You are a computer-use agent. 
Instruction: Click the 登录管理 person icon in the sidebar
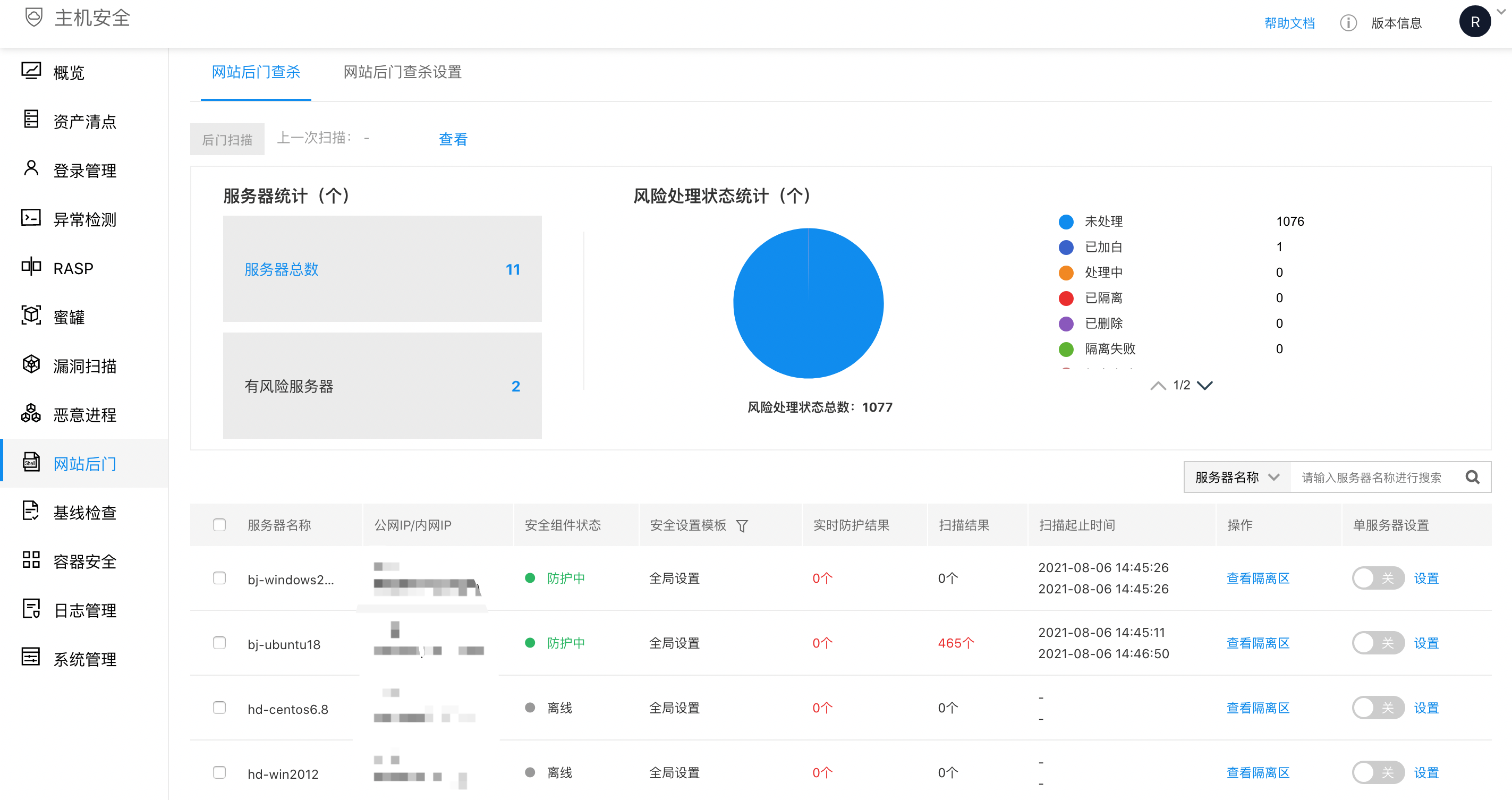31,168
